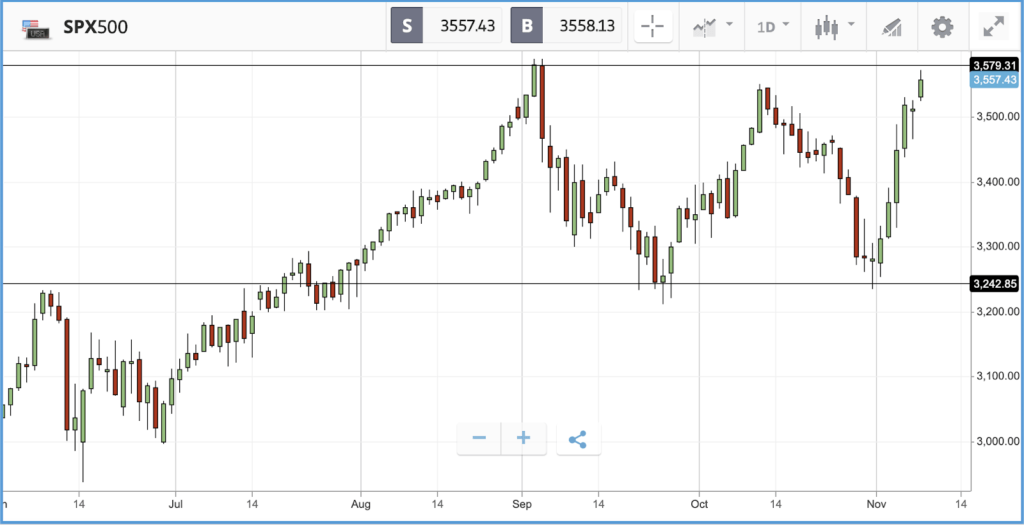Select the drawing pencil tool

pyautogui.click(x=891, y=27)
